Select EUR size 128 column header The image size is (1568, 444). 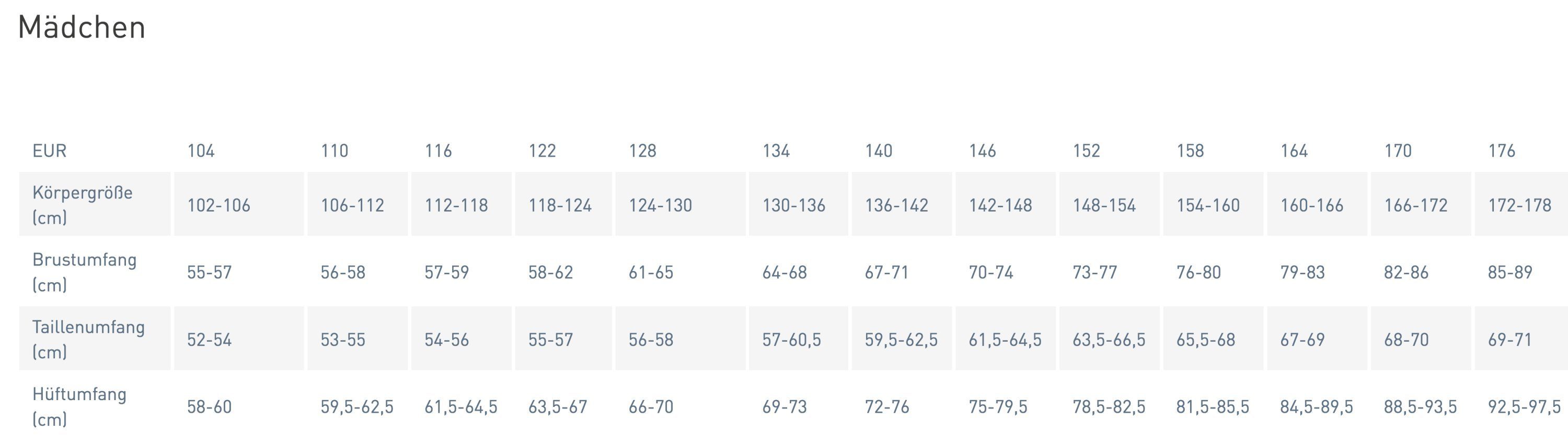click(642, 150)
